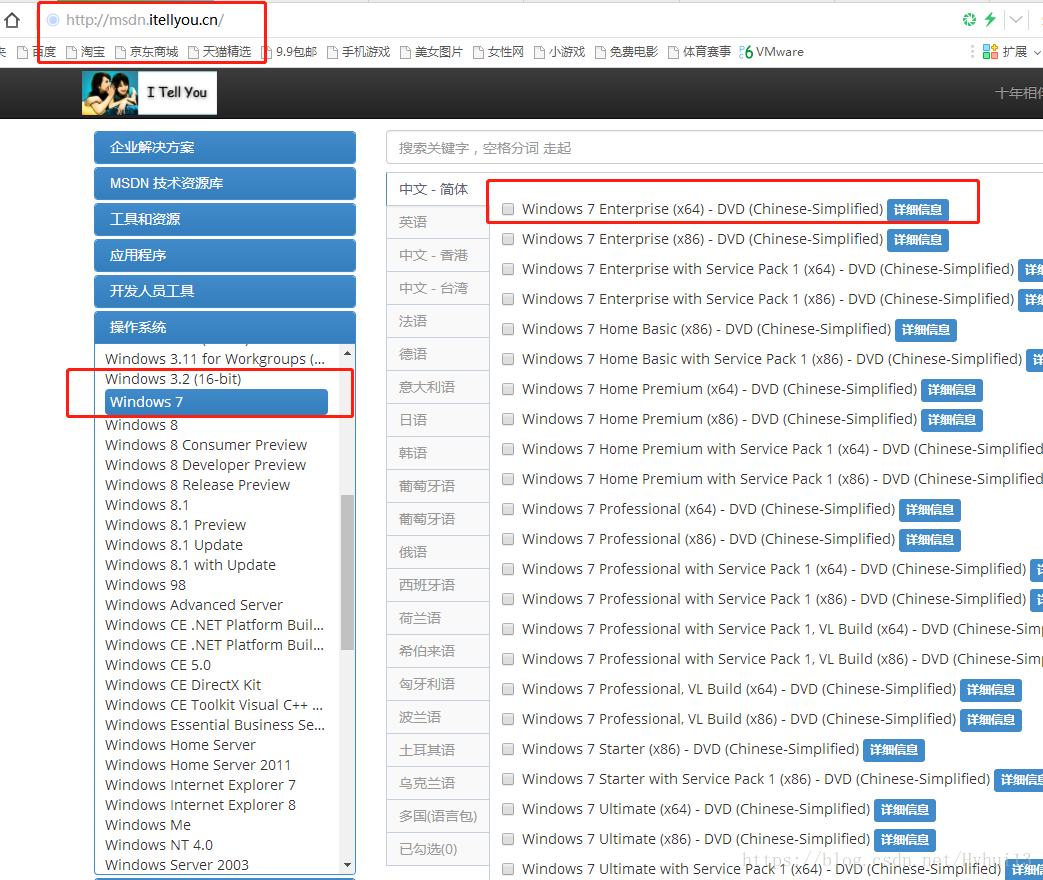The width and height of the screenshot is (1043, 880).
Task: Expand the address bar dropdown chevron
Action: pos(1016,19)
